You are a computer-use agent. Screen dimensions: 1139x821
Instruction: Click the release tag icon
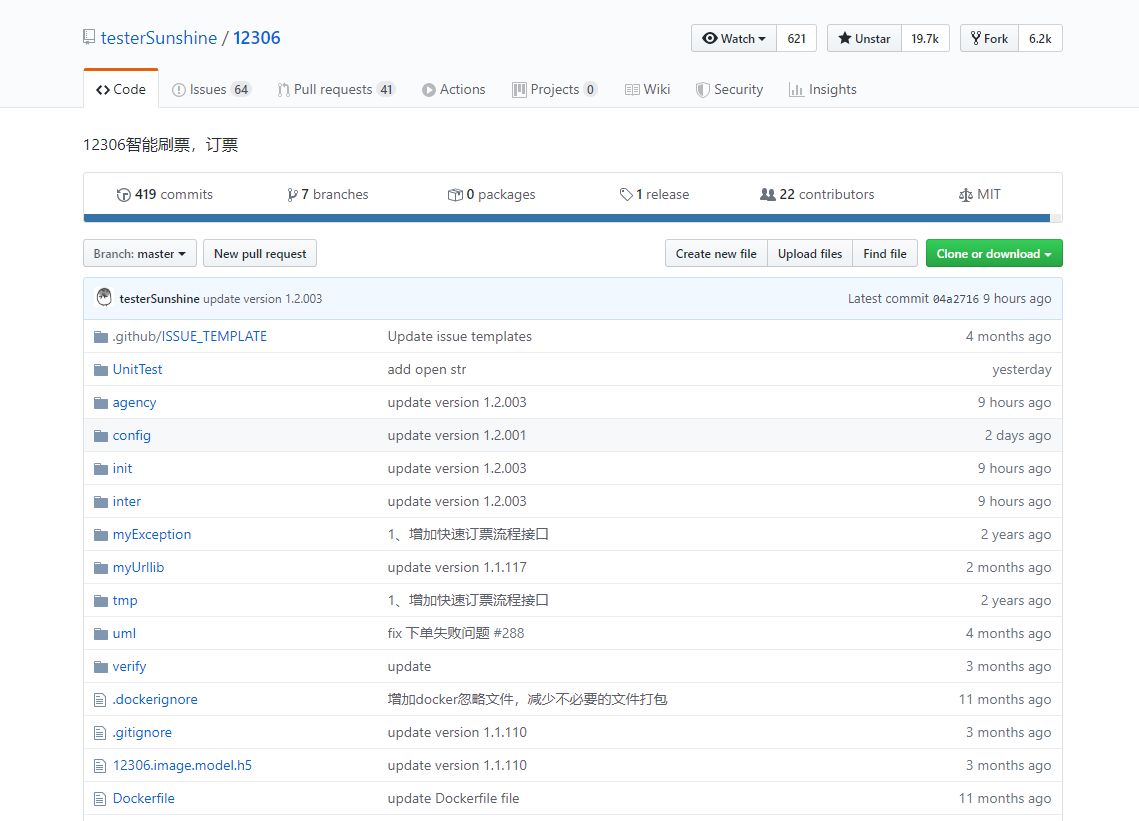pyautogui.click(x=626, y=195)
